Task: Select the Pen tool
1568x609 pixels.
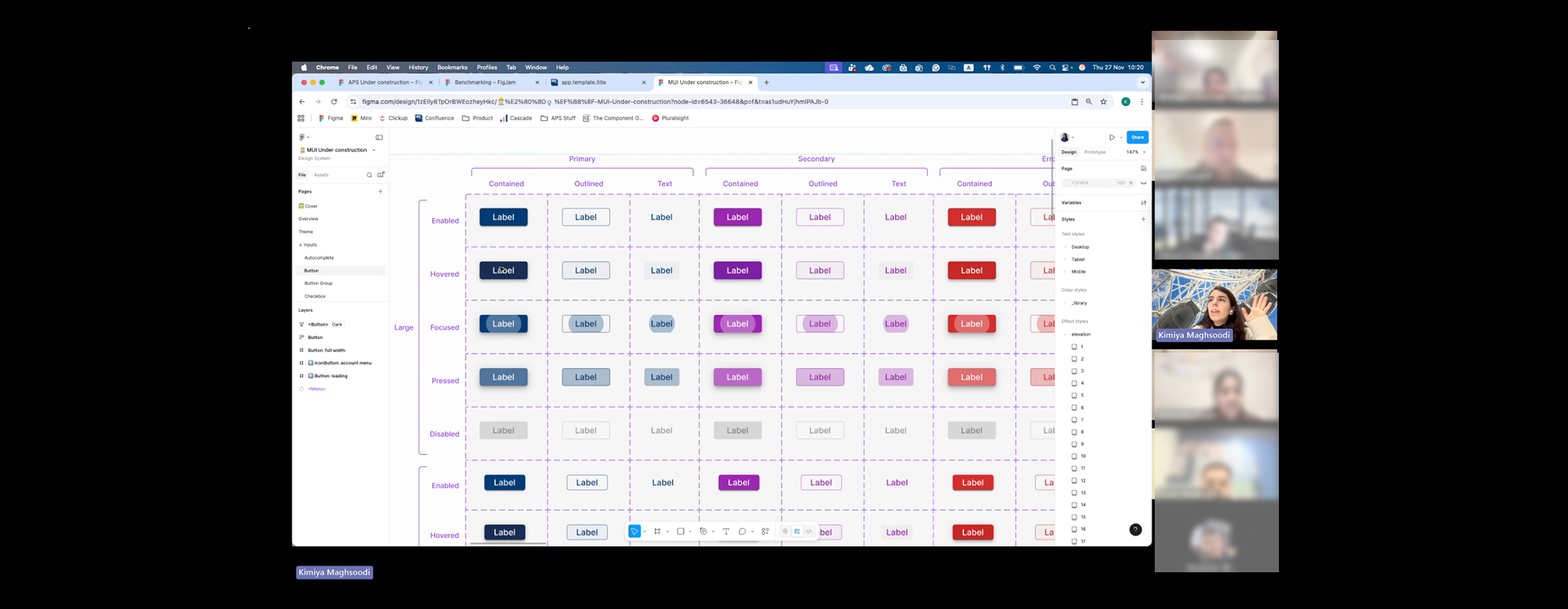Action: coord(703,531)
